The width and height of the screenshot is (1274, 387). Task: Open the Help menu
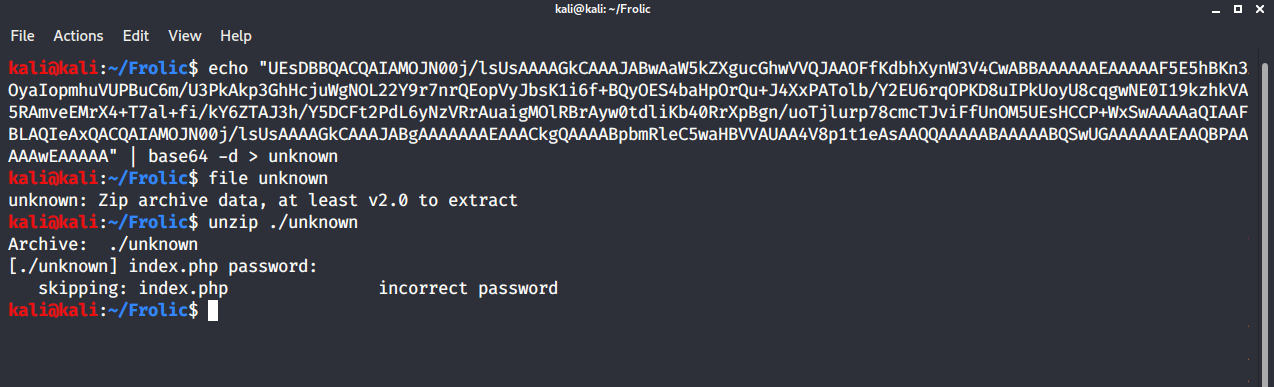[236, 36]
